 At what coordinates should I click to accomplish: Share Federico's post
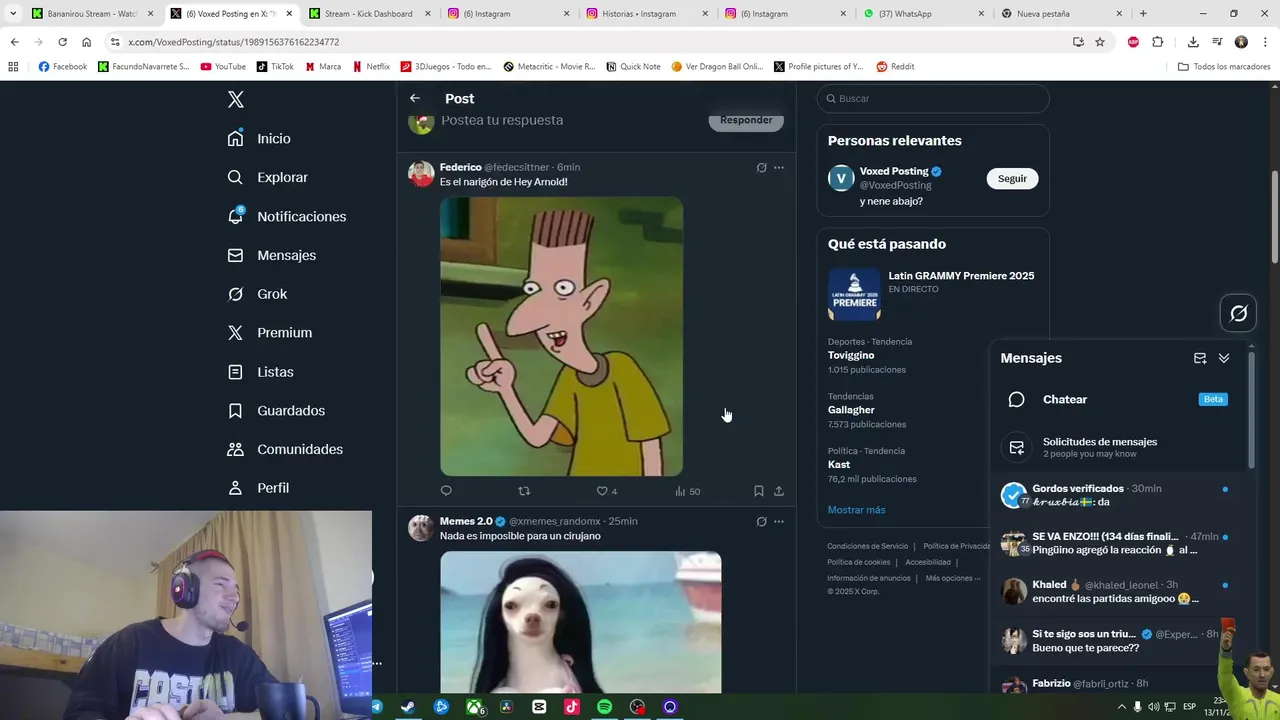pos(779,491)
